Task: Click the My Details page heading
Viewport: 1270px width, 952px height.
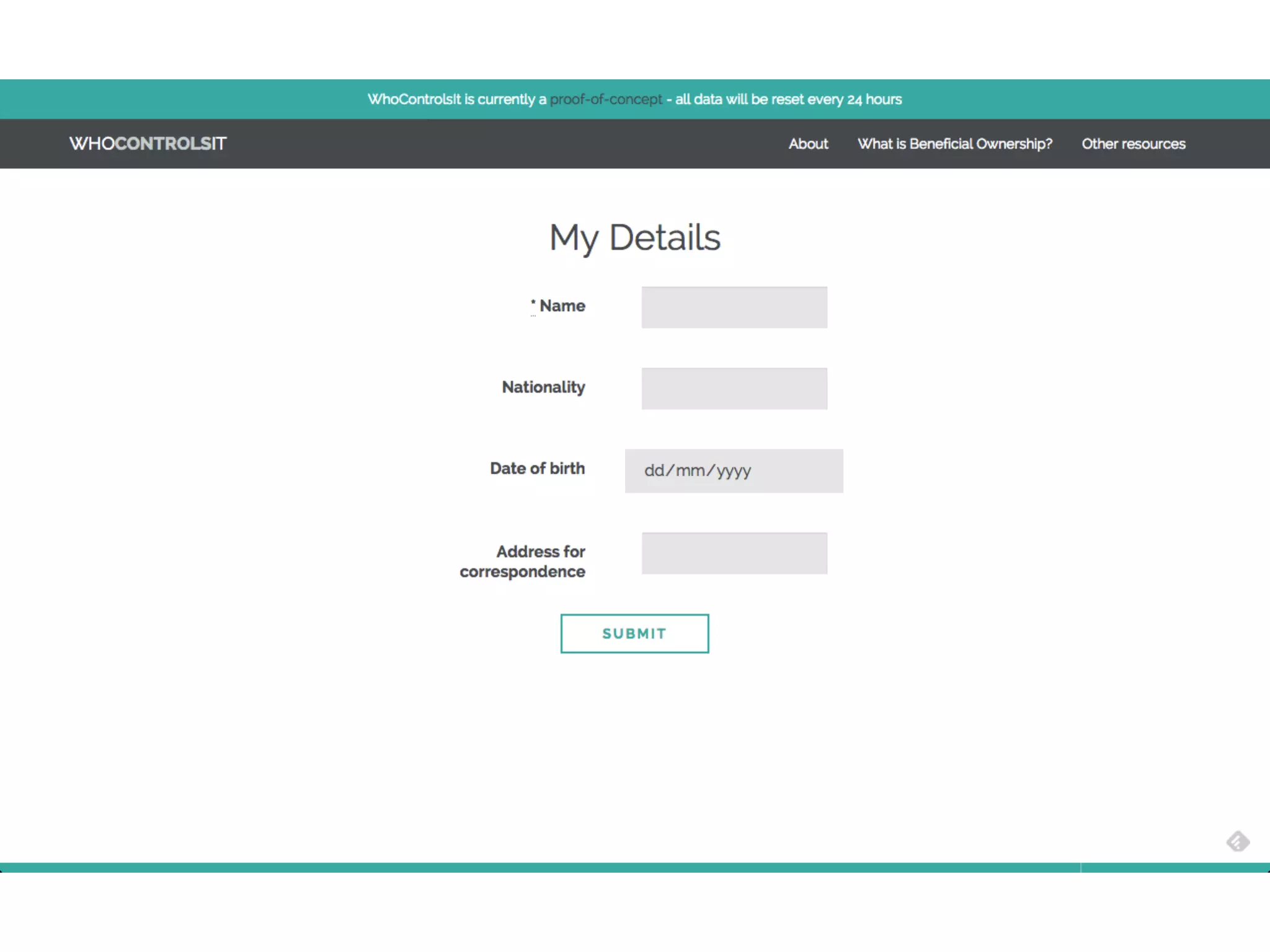Action: pos(634,237)
